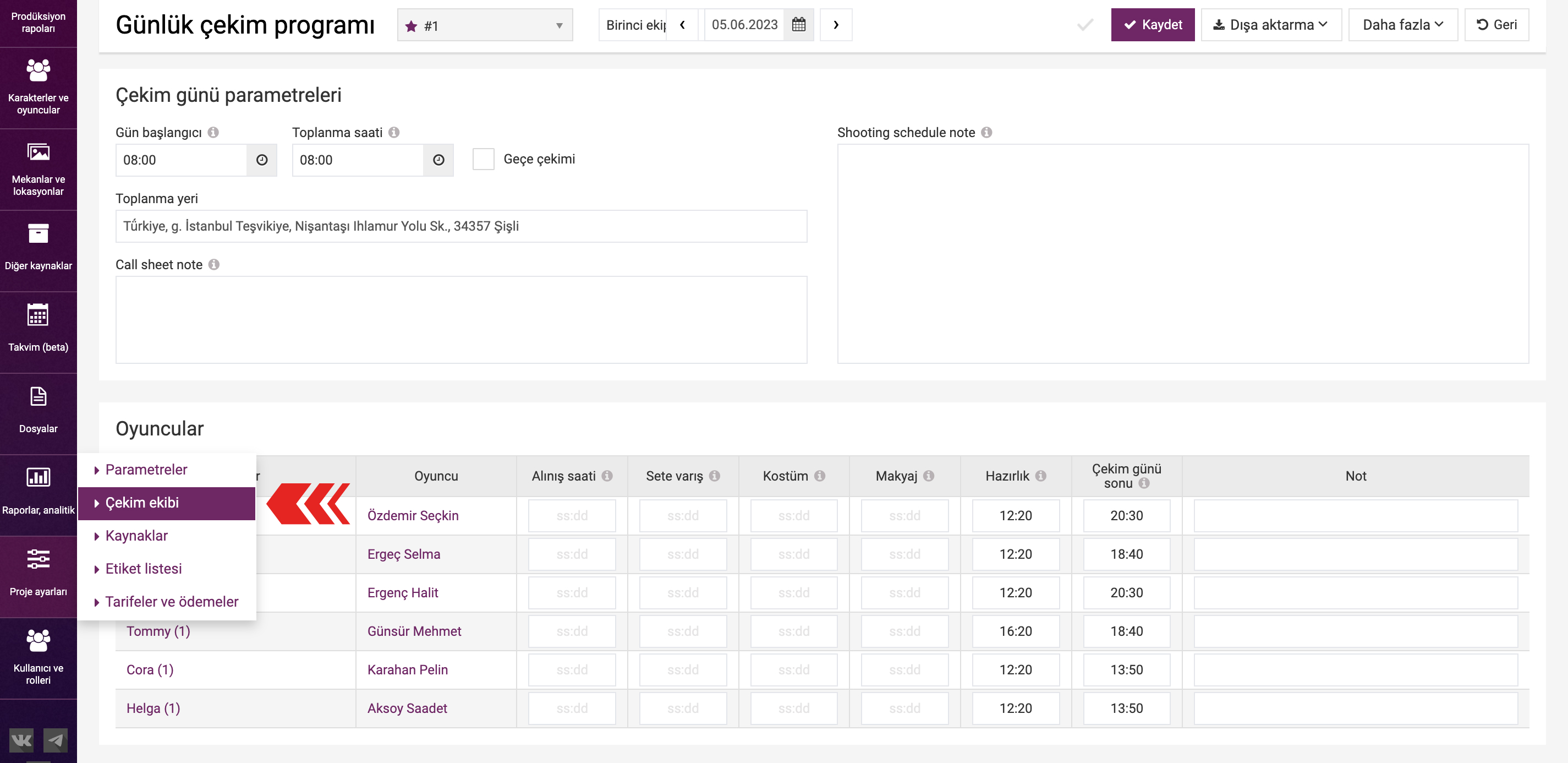
Task: Enable Geçe çekimi checkbox
Action: pos(483,160)
